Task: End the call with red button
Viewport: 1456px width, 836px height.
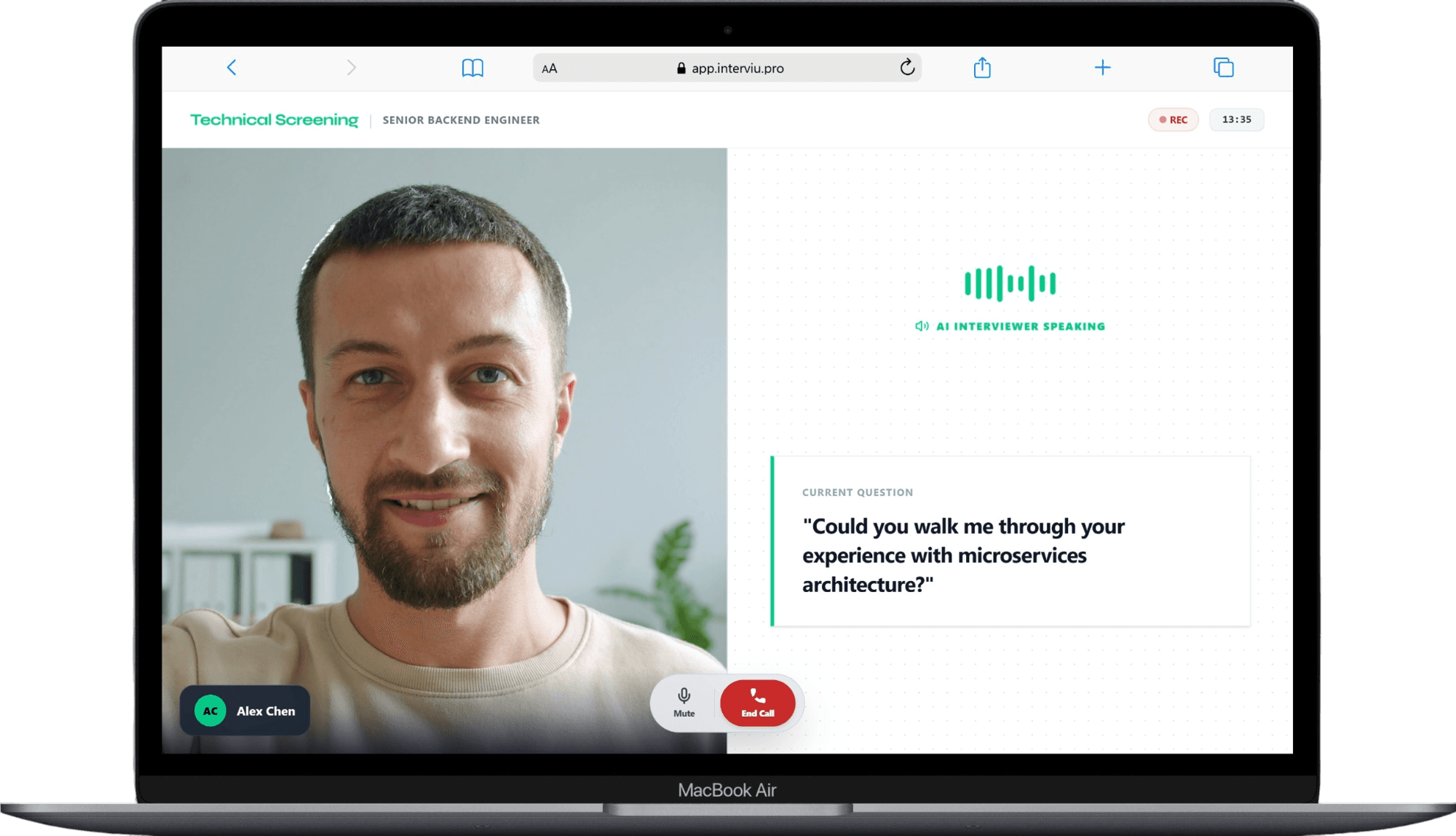Action: click(x=758, y=703)
